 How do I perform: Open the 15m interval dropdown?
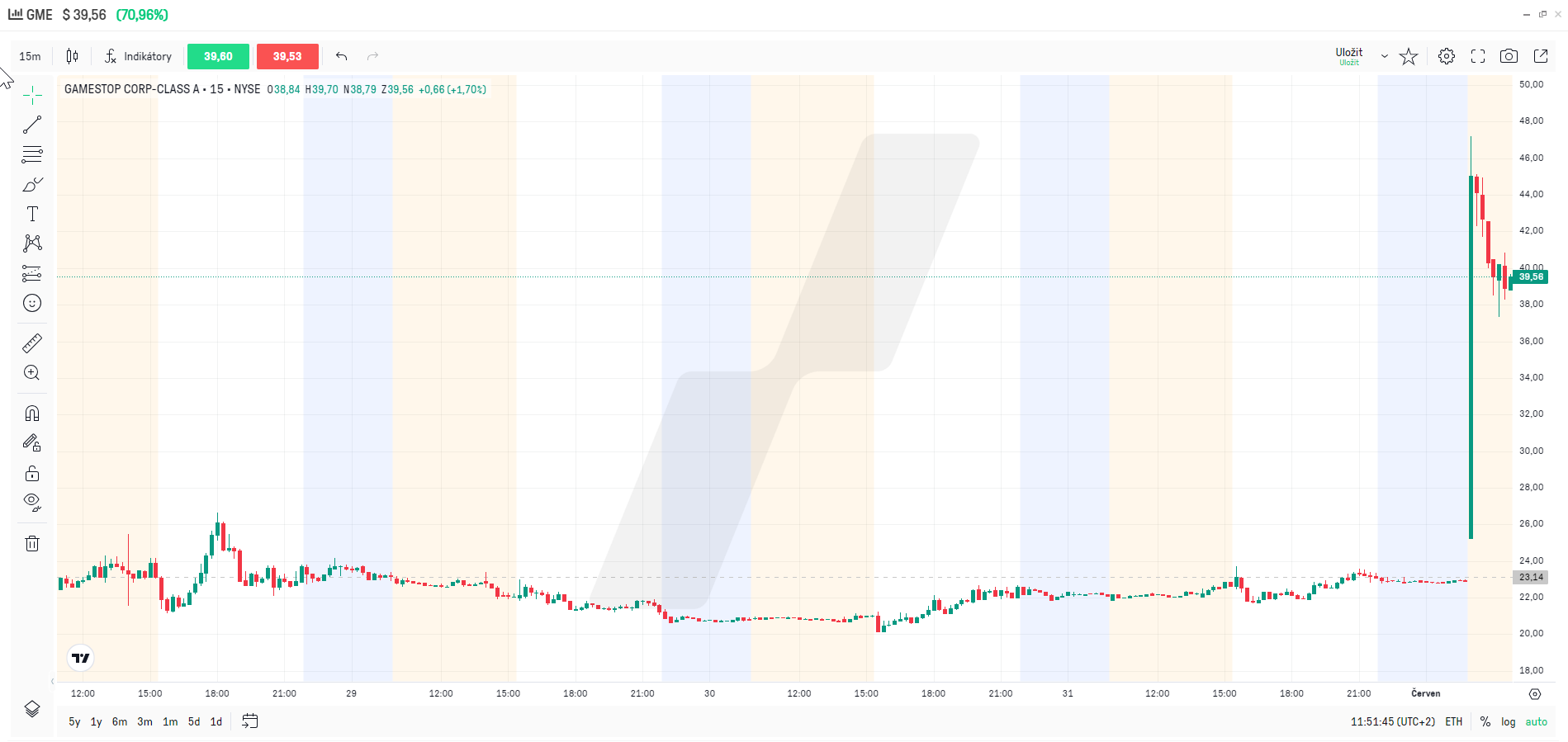30,56
